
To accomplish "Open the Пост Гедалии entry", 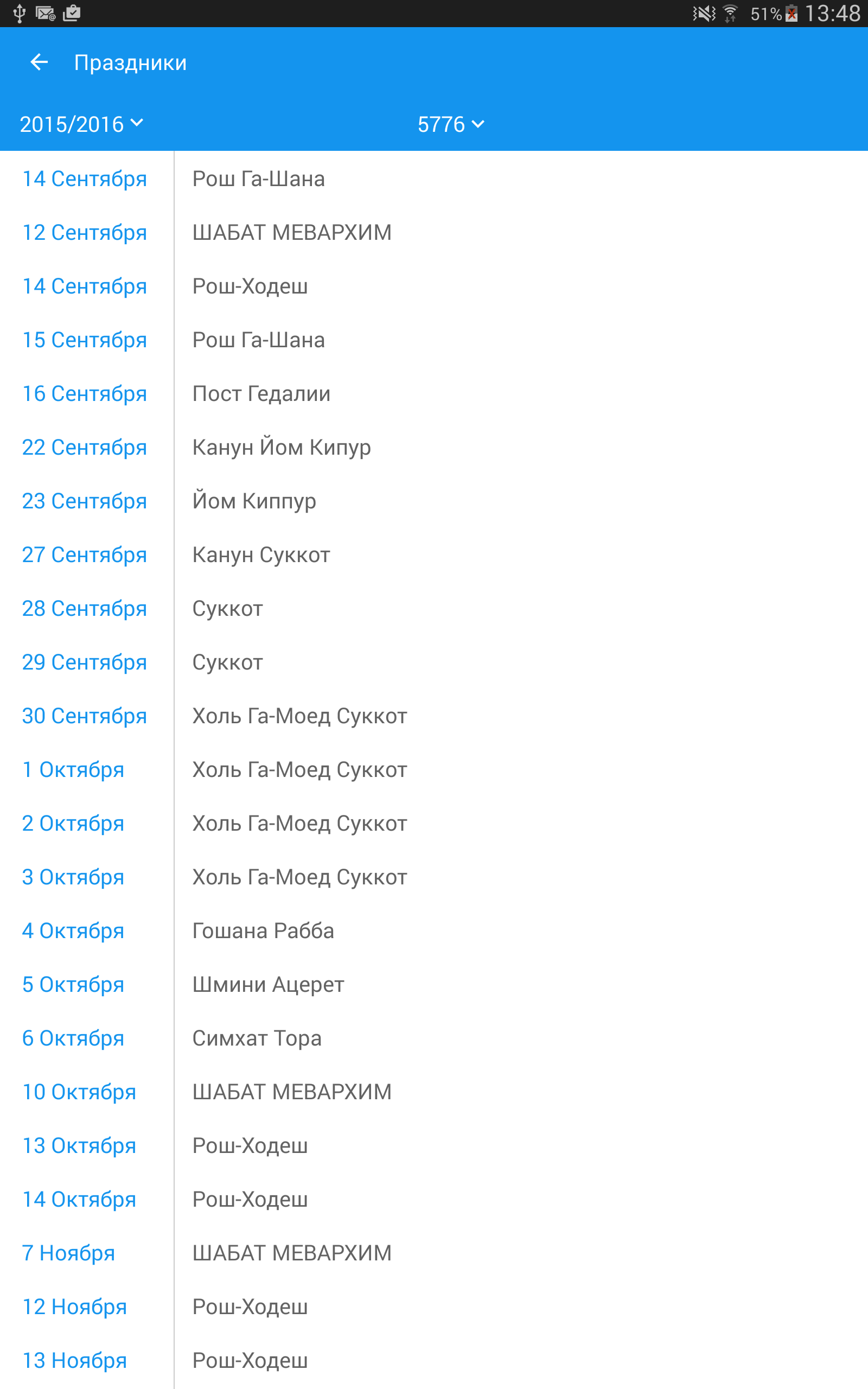I will 261,394.
